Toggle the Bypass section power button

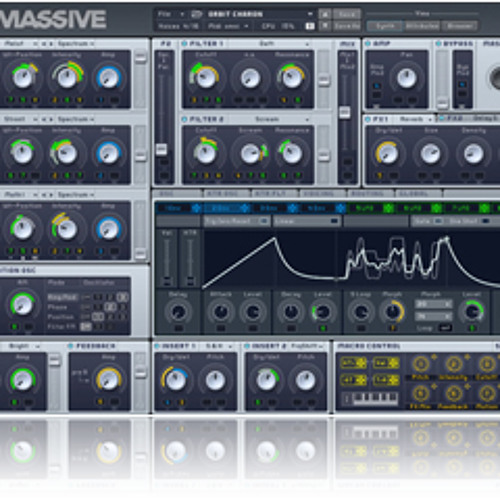[x=438, y=44]
